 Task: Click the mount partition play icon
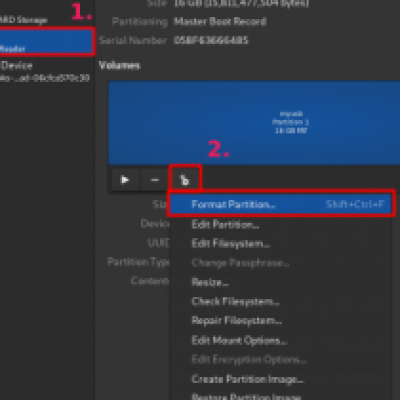coord(125,180)
